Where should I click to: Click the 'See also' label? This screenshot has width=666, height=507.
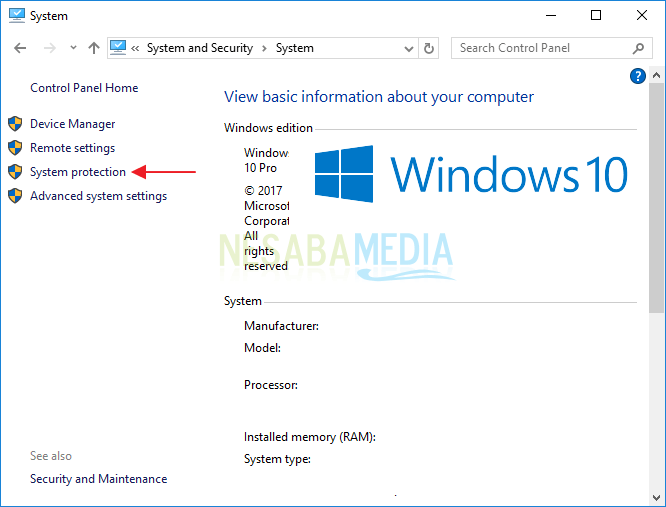(51, 456)
